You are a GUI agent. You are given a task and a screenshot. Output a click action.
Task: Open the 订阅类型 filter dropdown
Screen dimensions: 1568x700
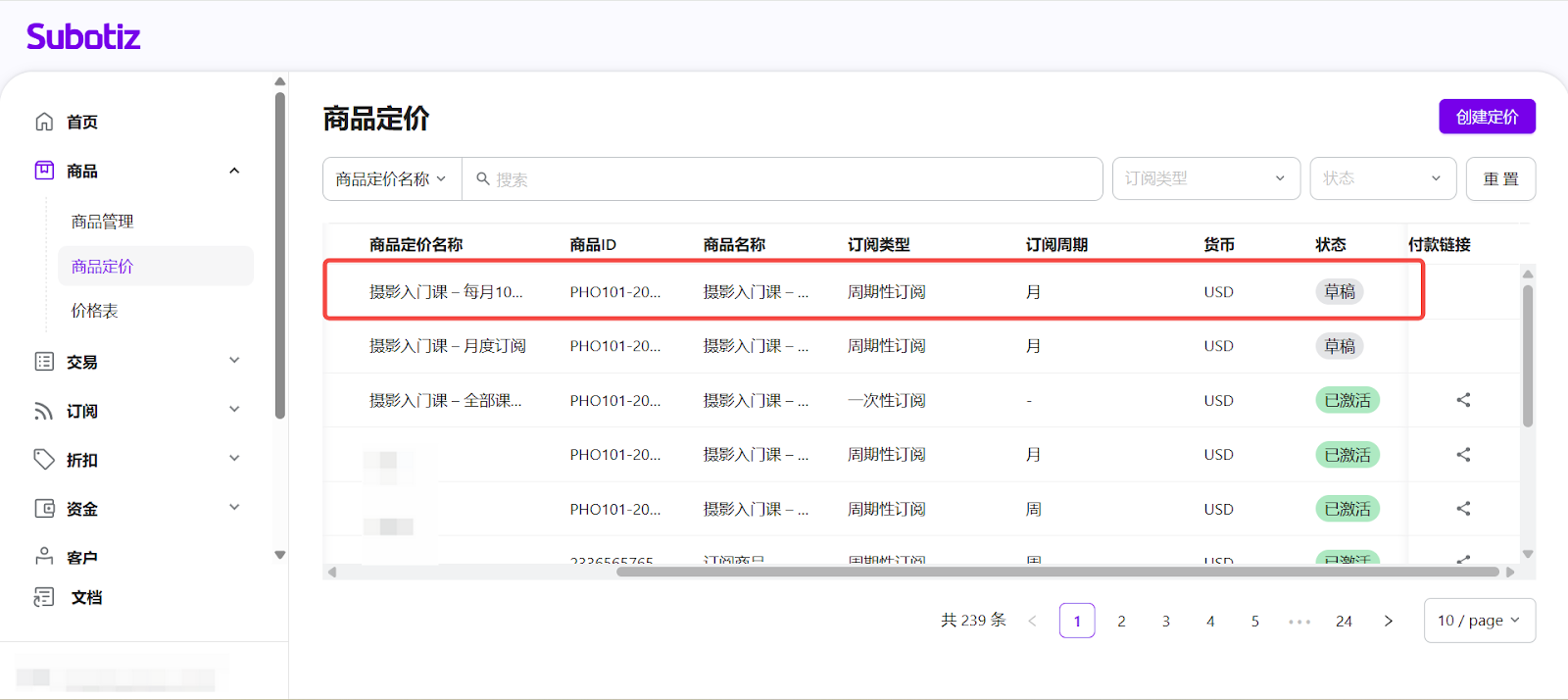1205,178
